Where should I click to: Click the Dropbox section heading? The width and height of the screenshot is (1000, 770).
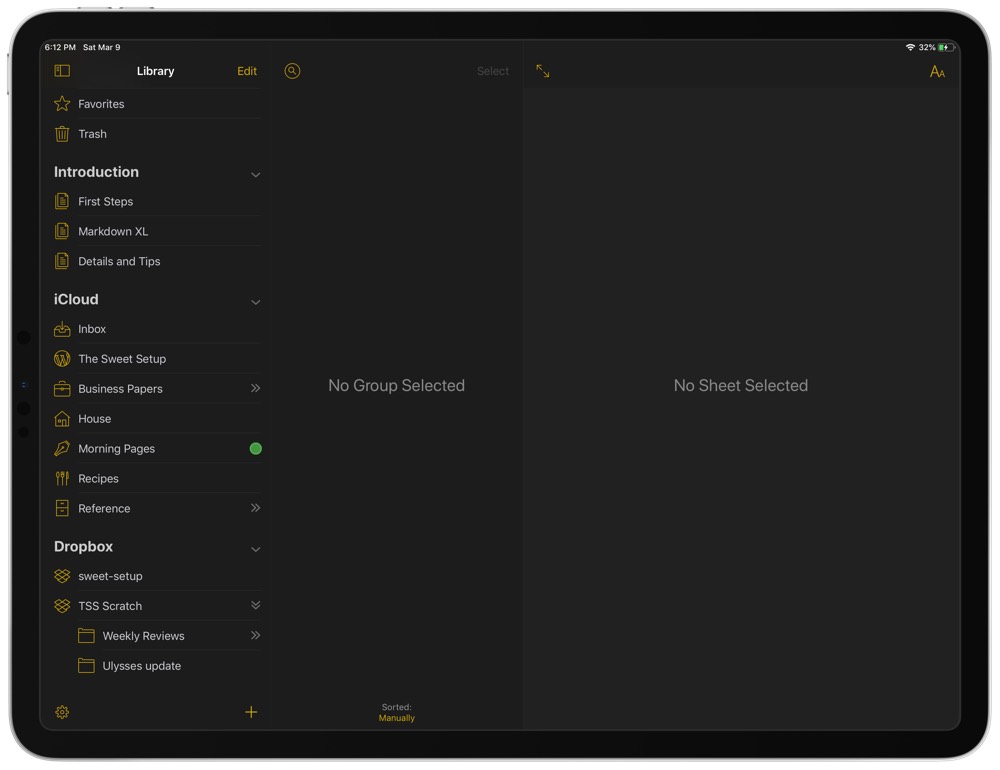[x=84, y=546]
